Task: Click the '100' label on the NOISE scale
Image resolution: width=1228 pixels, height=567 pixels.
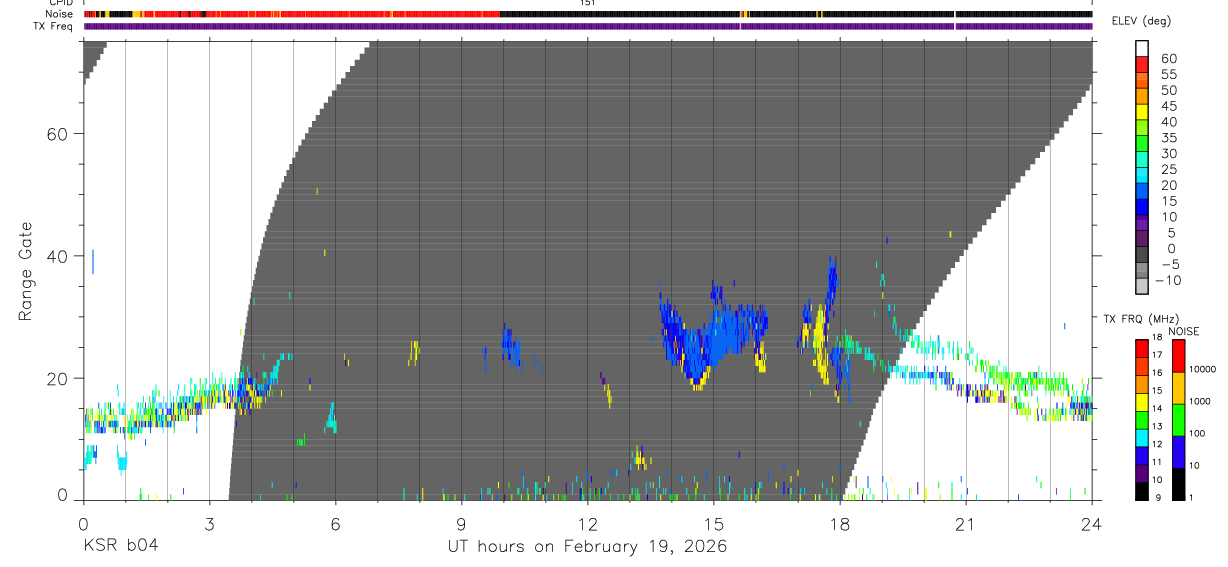Action: click(1197, 433)
